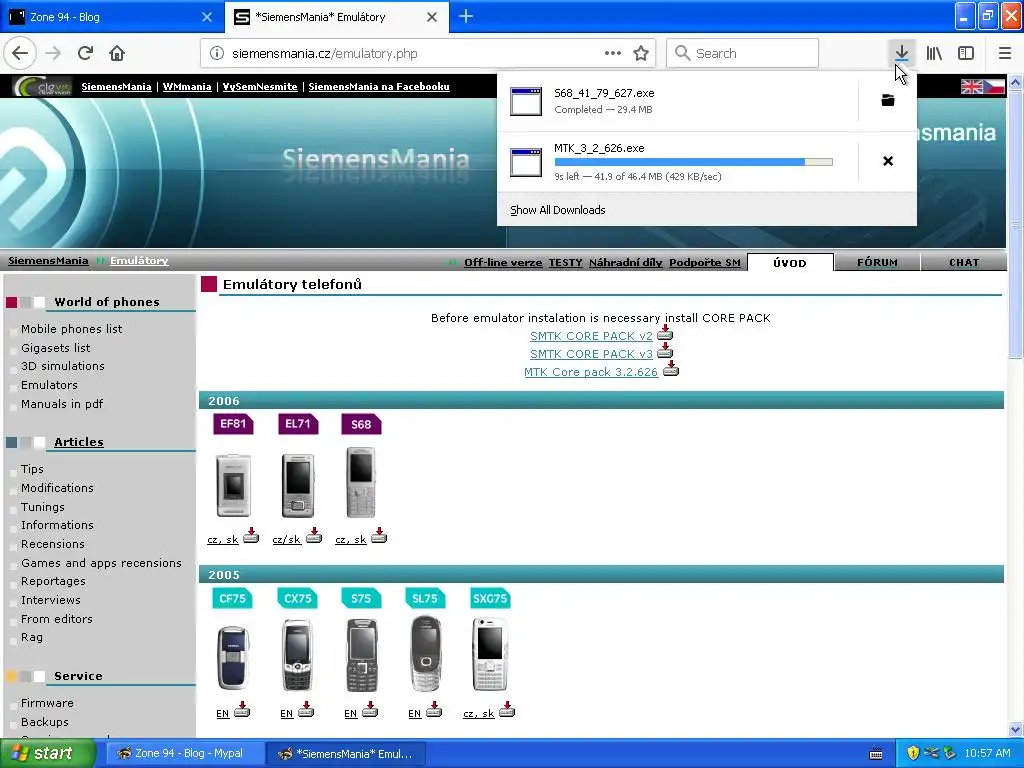Download icon under the SXG75 phone
1024x768 pixels.
pyautogui.click(x=507, y=709)
